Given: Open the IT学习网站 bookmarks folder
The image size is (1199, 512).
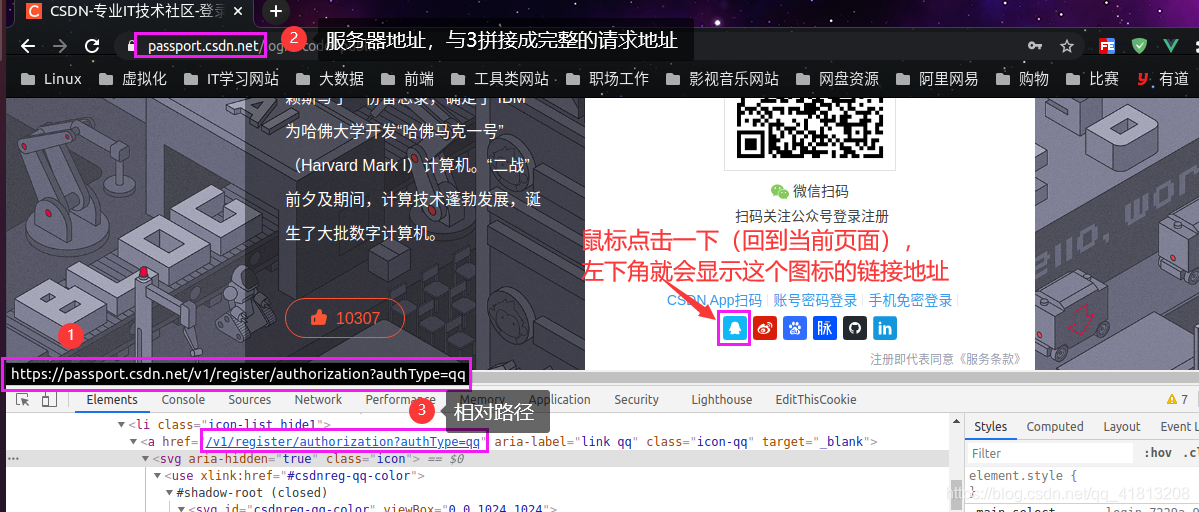Looking at the screenshot, I should pyautogui.click(x=232, y=79).
